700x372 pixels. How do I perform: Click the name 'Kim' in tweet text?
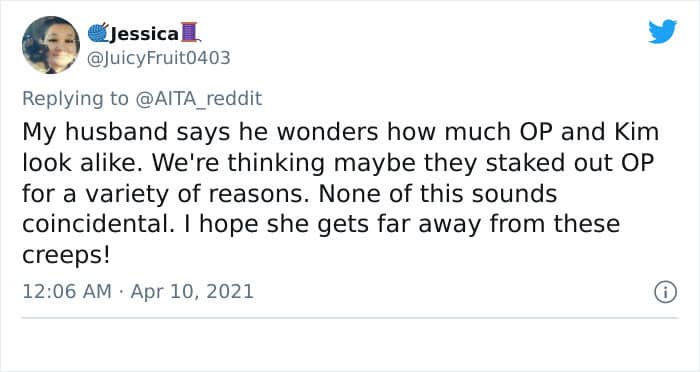click(636, 132)
